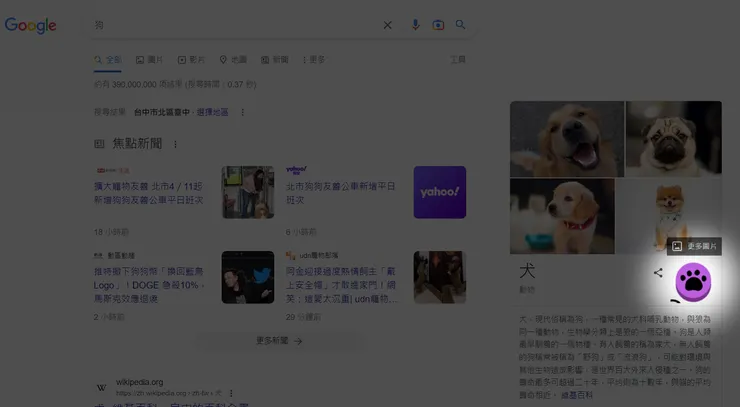Click the 犬 knowledge panel title
The width and height of the screenshot is (740, 407).
click(527, 271)
